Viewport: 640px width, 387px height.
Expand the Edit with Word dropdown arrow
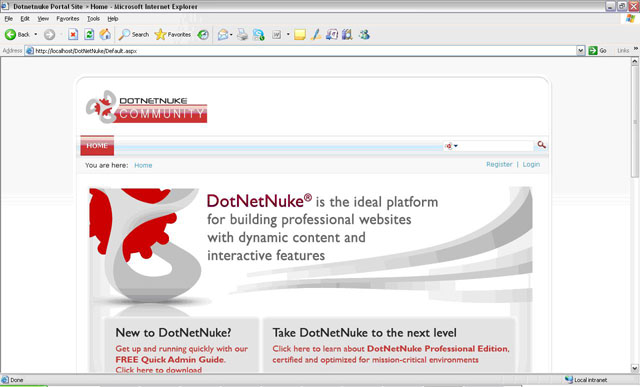288,35
